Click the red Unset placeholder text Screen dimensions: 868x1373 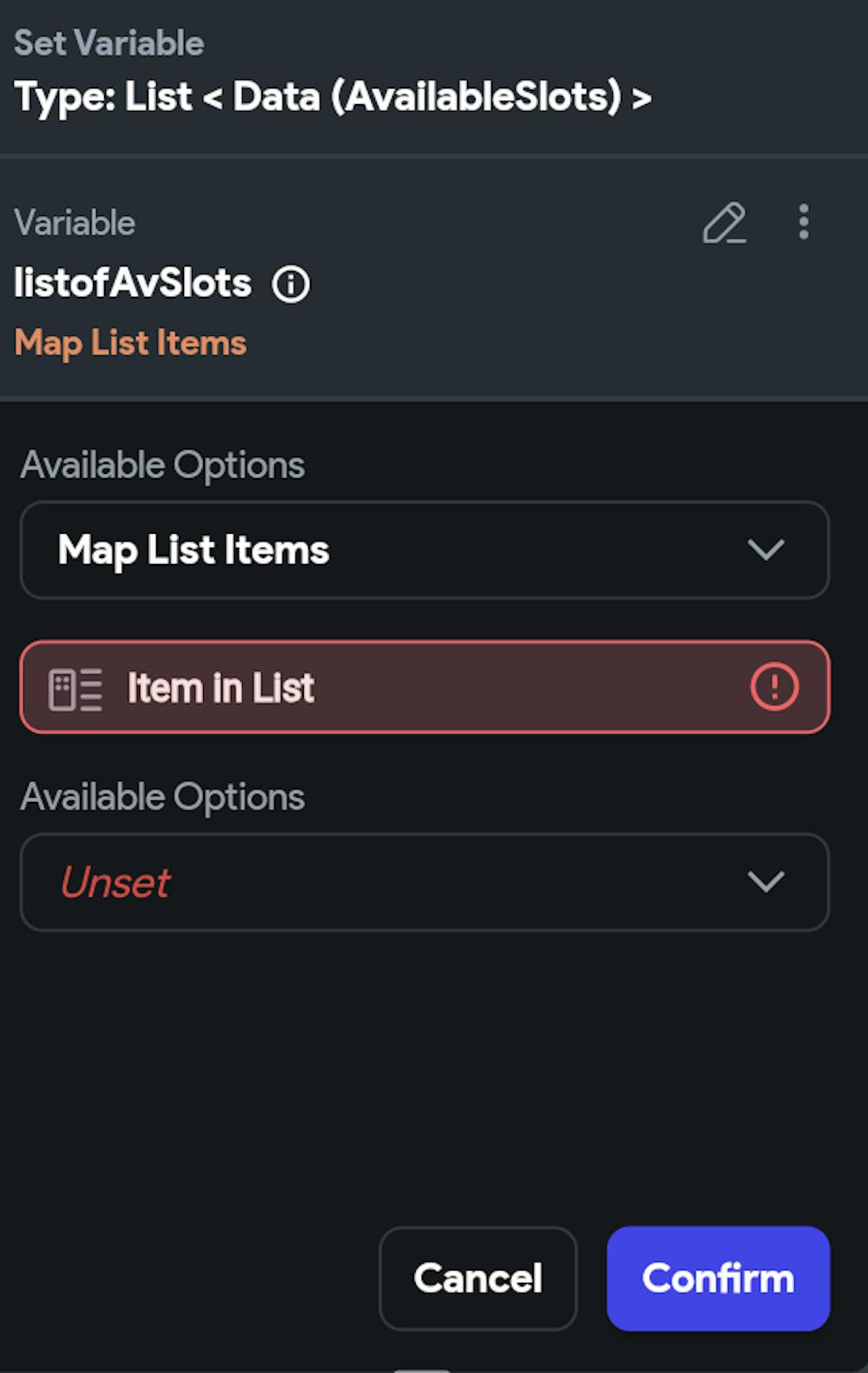(115, 883)
